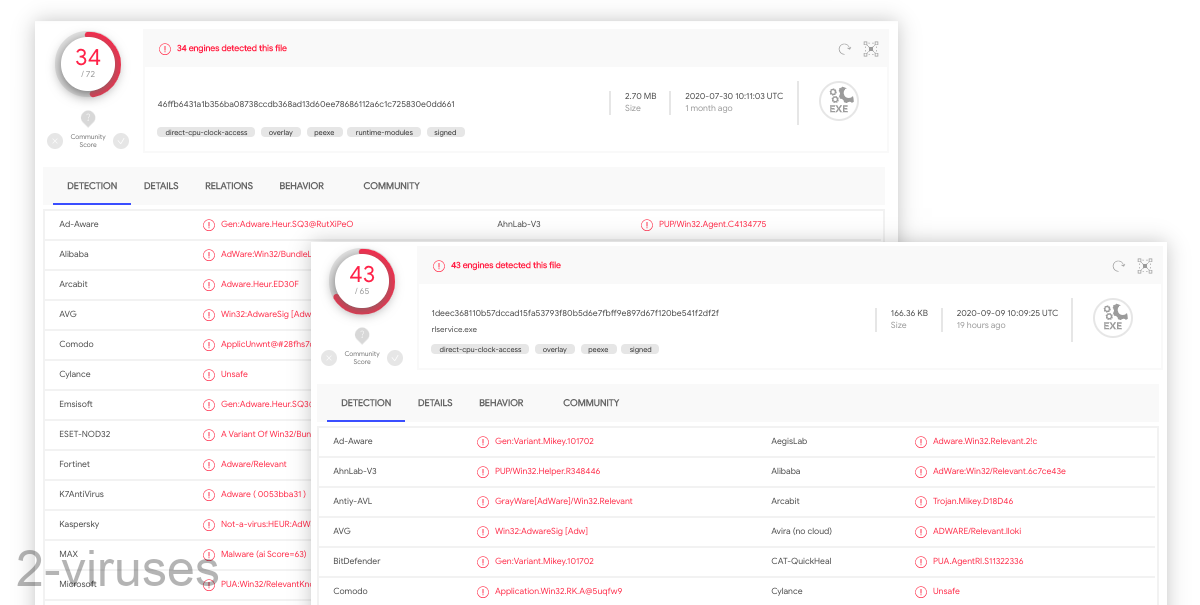The height and width of the screenshot is (605, 1200).
Task: Click the EXE file type icon for rlservice.exe
Action: (1113, 319)
